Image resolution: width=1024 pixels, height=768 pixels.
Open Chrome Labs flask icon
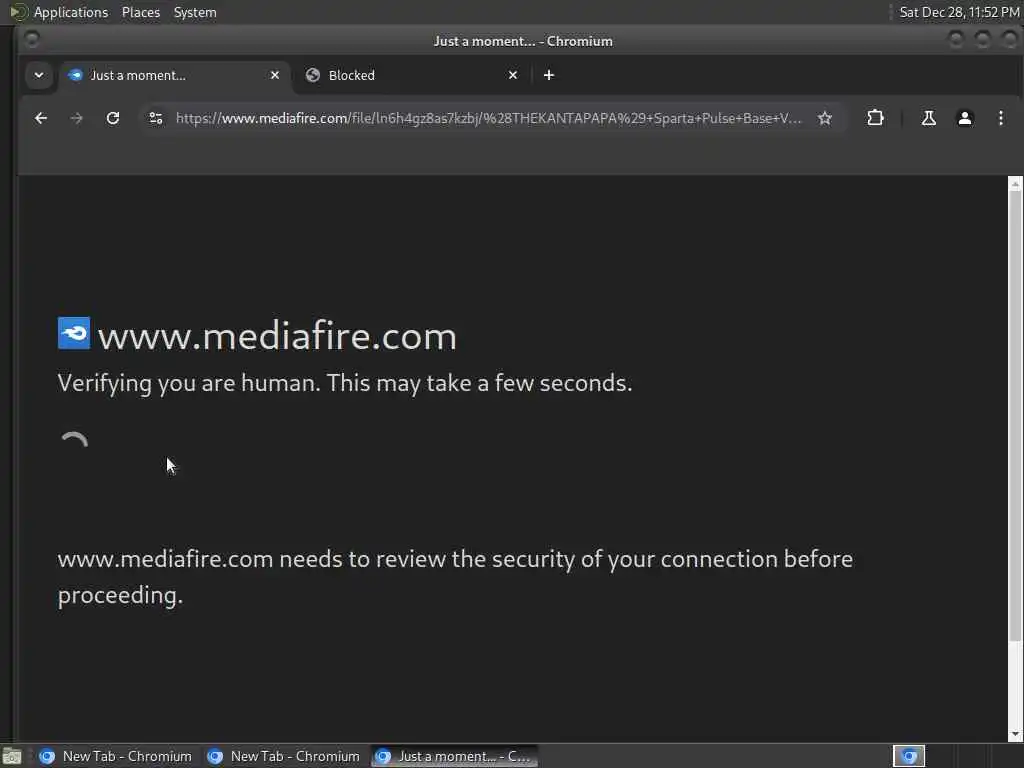(928, 118)
